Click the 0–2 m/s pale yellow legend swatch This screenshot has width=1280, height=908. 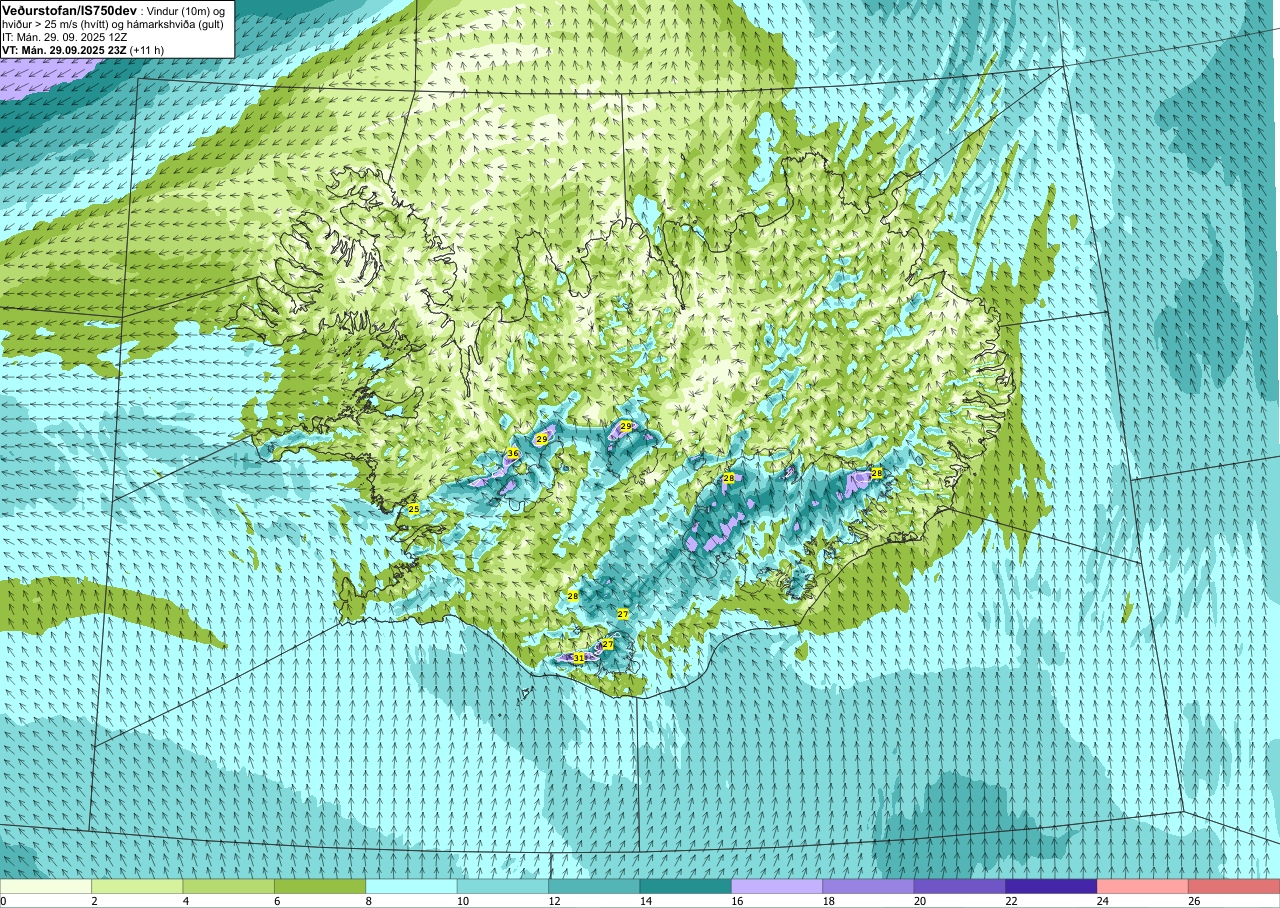coord(46,887)
